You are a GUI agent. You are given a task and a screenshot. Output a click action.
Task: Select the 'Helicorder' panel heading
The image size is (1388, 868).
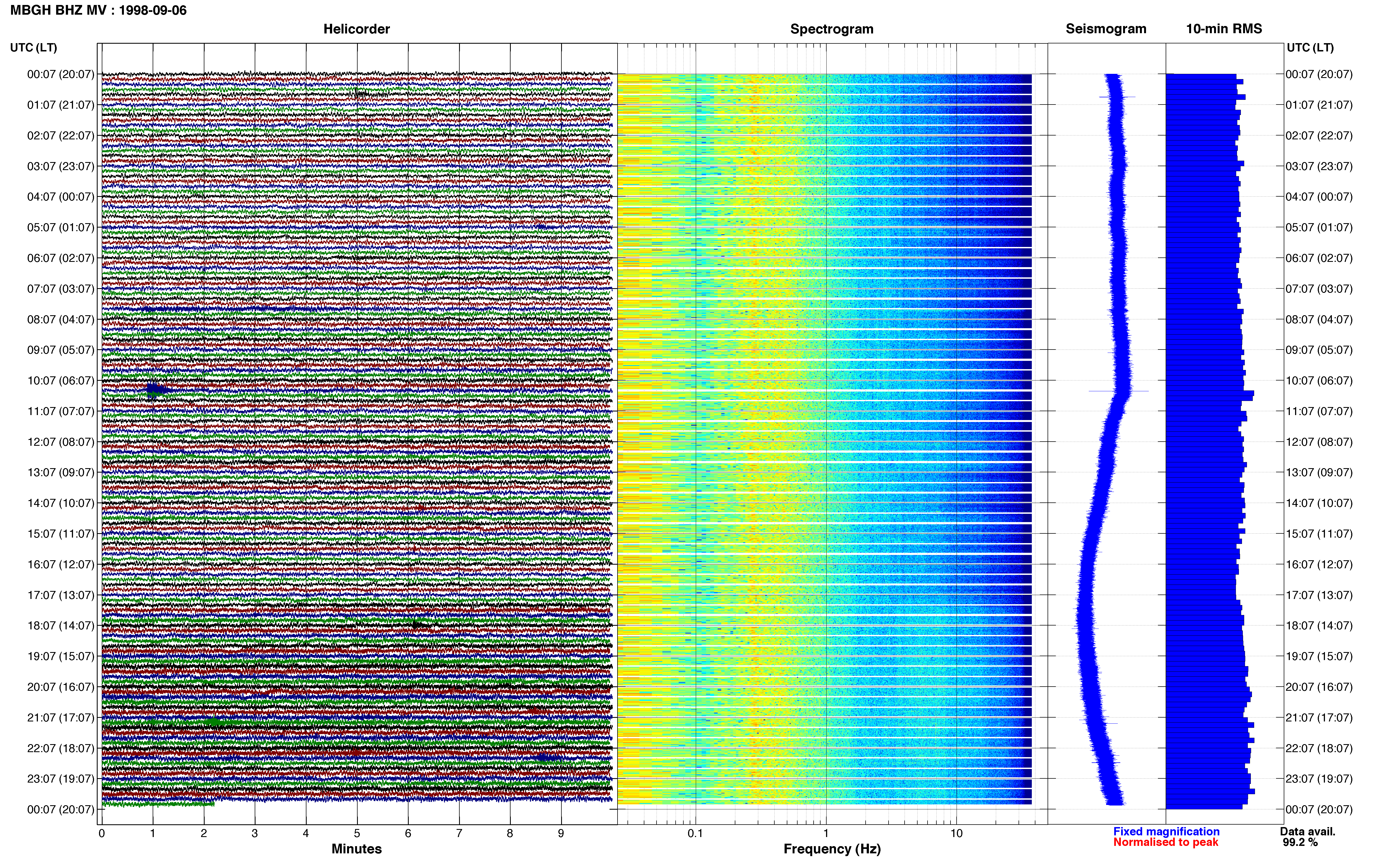tap(356, 29)
